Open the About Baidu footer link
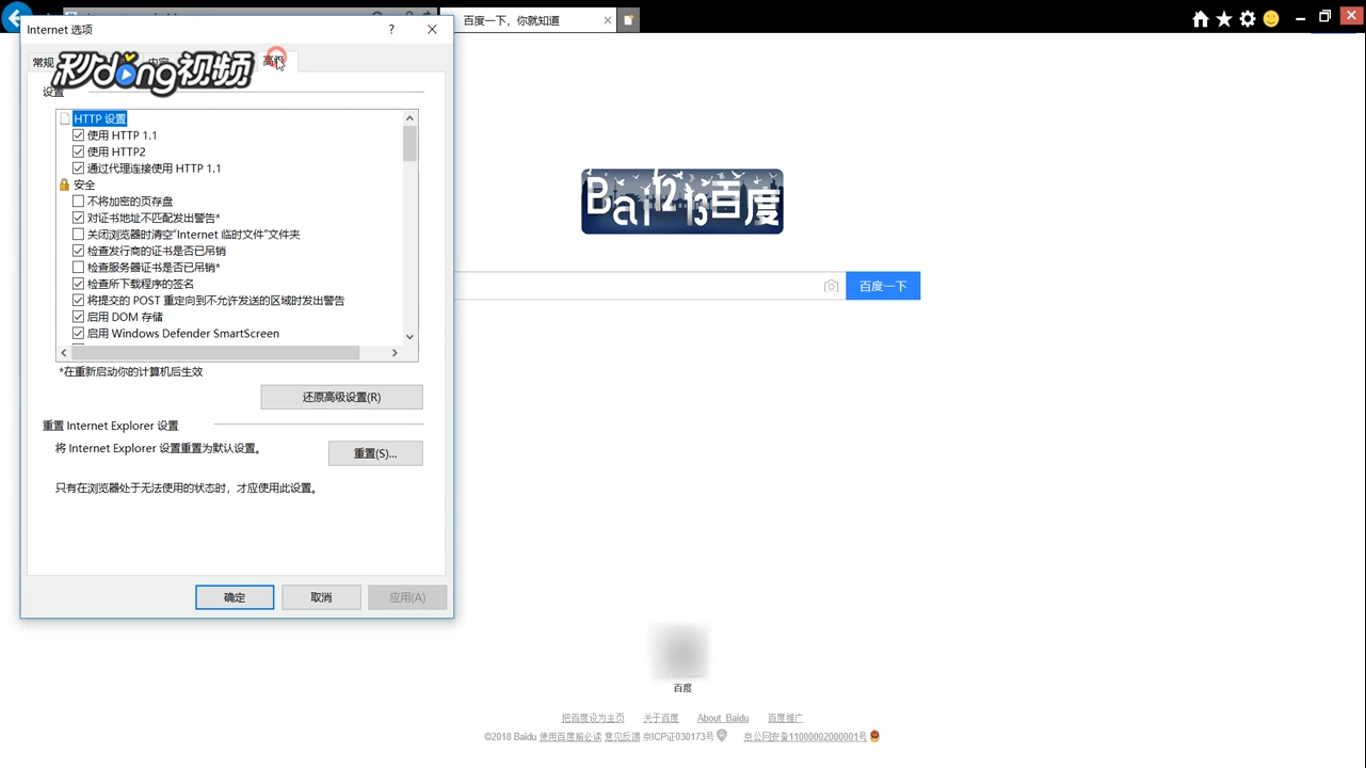Screen dimensions: 1366x768 pos(723,718)
